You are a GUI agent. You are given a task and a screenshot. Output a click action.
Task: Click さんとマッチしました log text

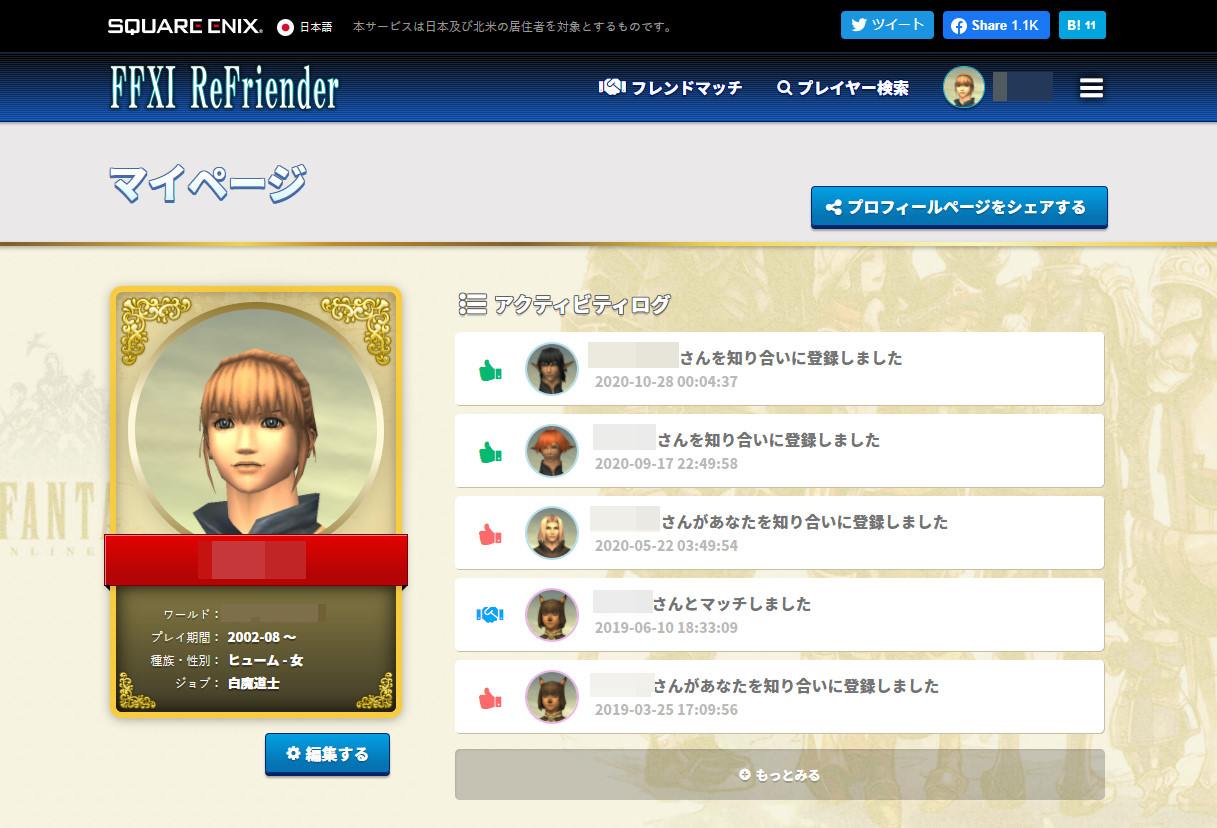732,604
